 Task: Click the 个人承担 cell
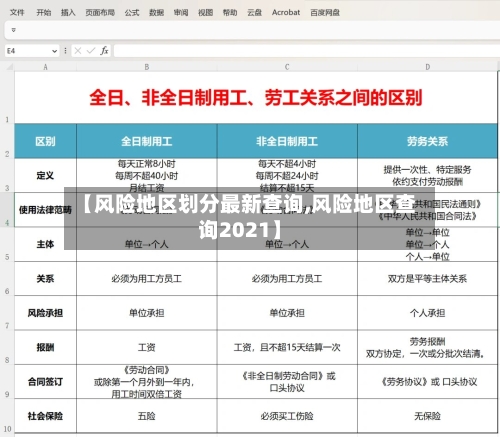click(x=427, y=313)
